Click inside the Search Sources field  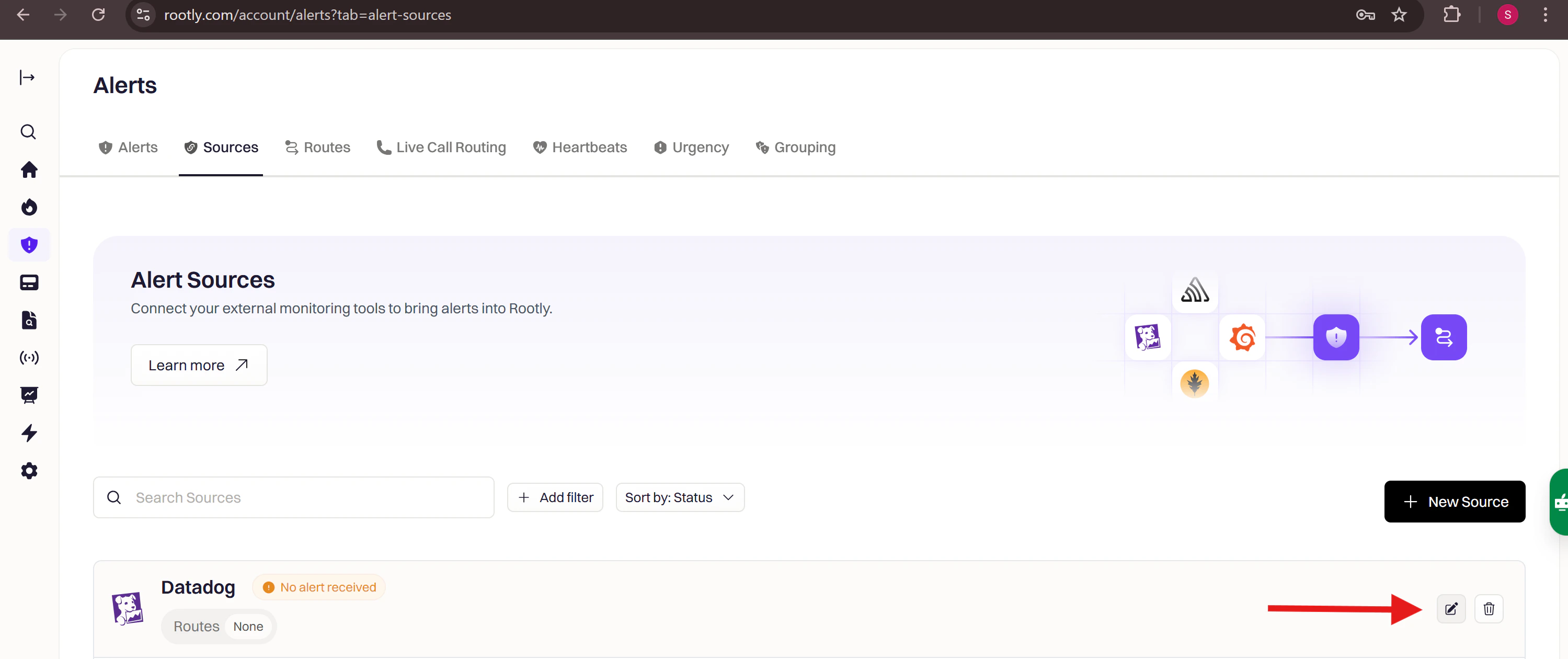pos(292,497)
